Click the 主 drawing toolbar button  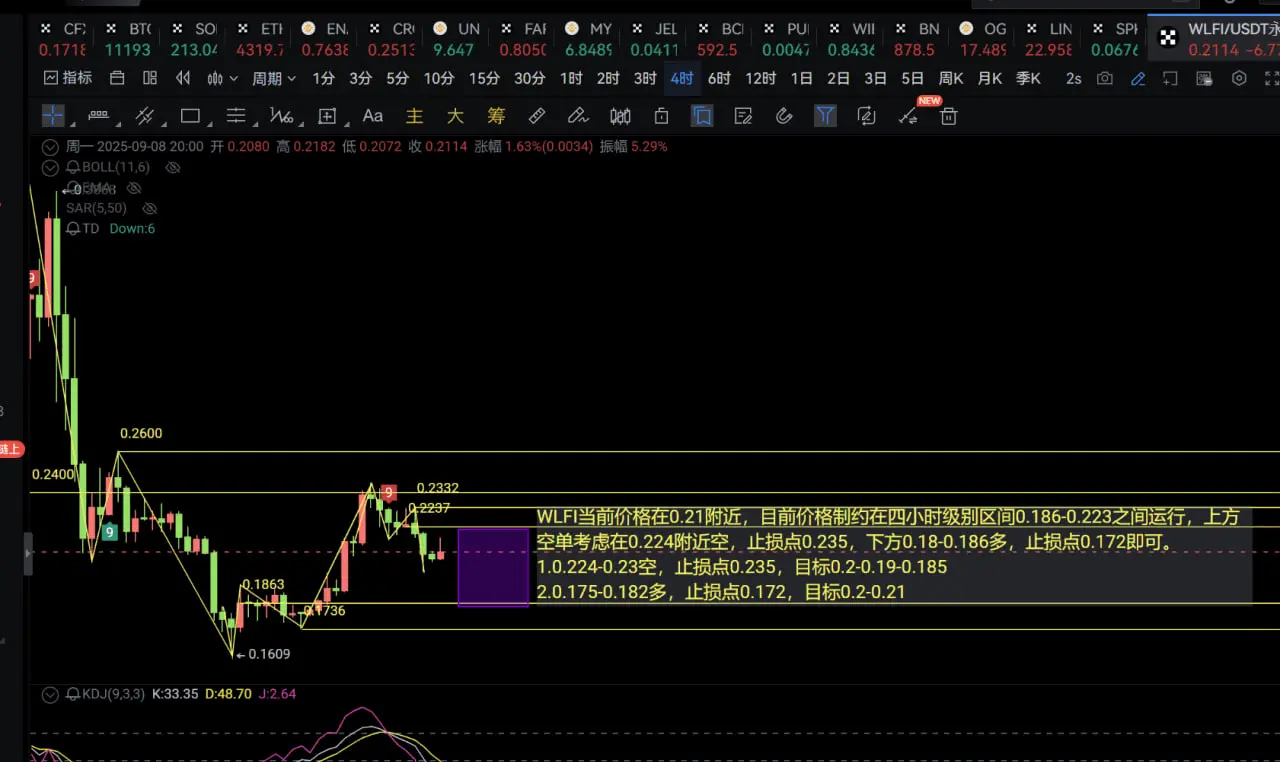pos(414,116)
